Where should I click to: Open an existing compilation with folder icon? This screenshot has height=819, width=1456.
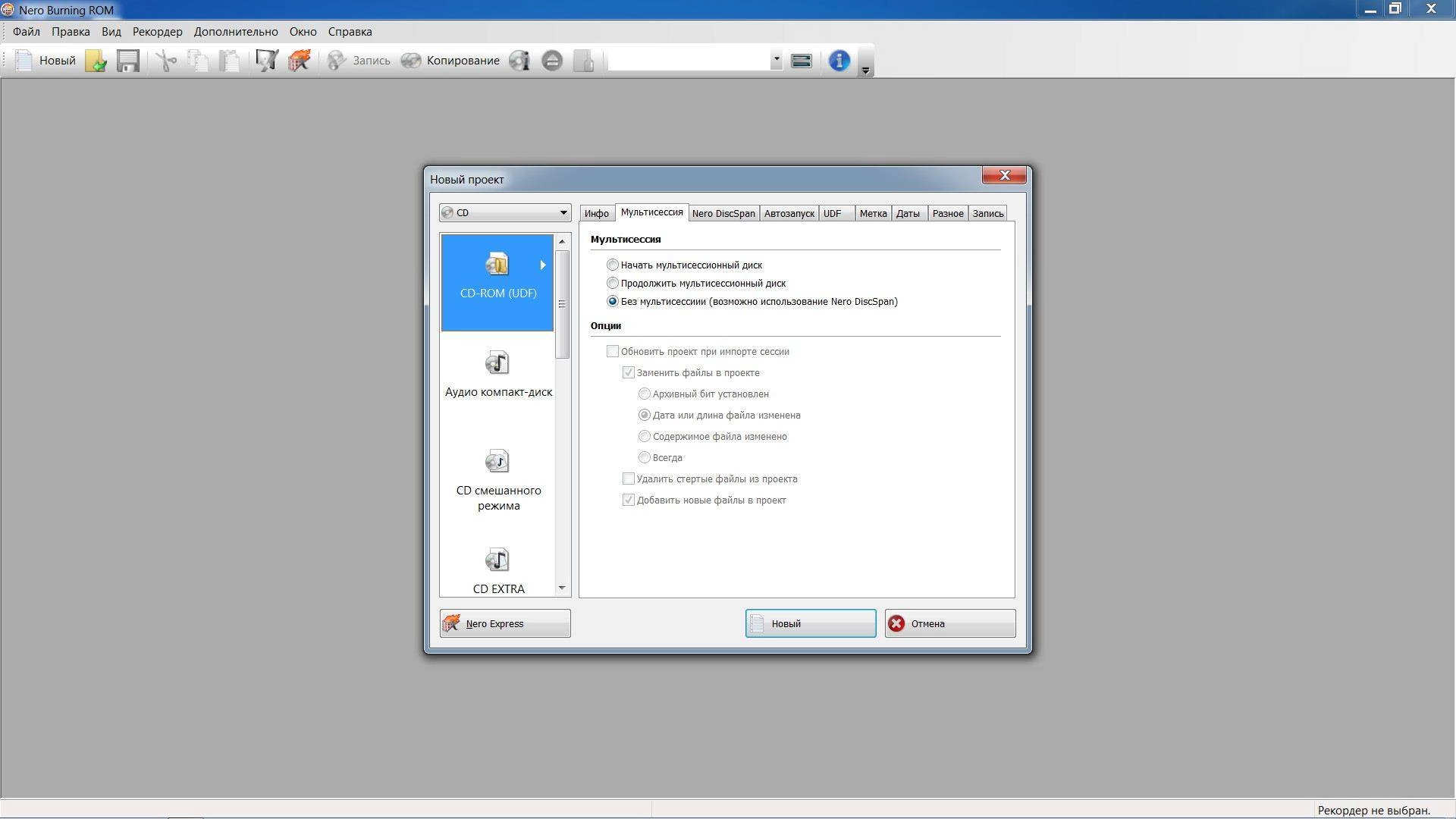(x=96, y=61)
